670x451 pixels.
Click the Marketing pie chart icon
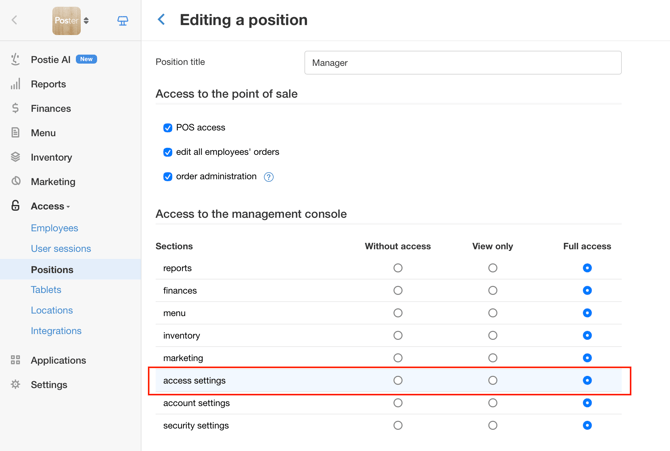pyautogui.click(x=15, y=181)
